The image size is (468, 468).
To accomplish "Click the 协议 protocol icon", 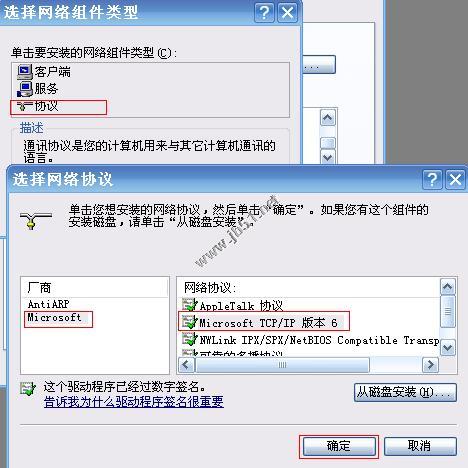I will (25, 107).
